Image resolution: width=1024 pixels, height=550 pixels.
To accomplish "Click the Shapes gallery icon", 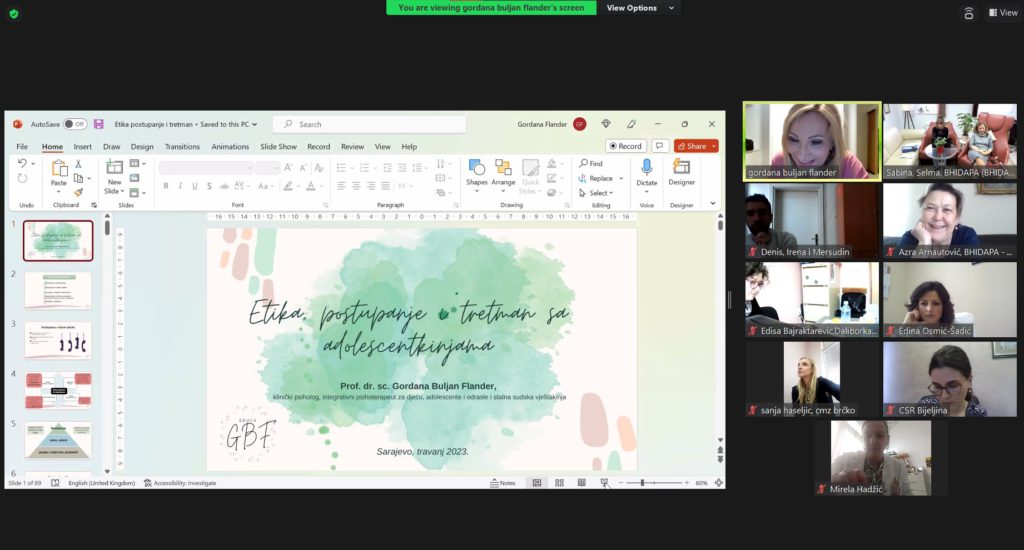I will (x=477, y=171).
